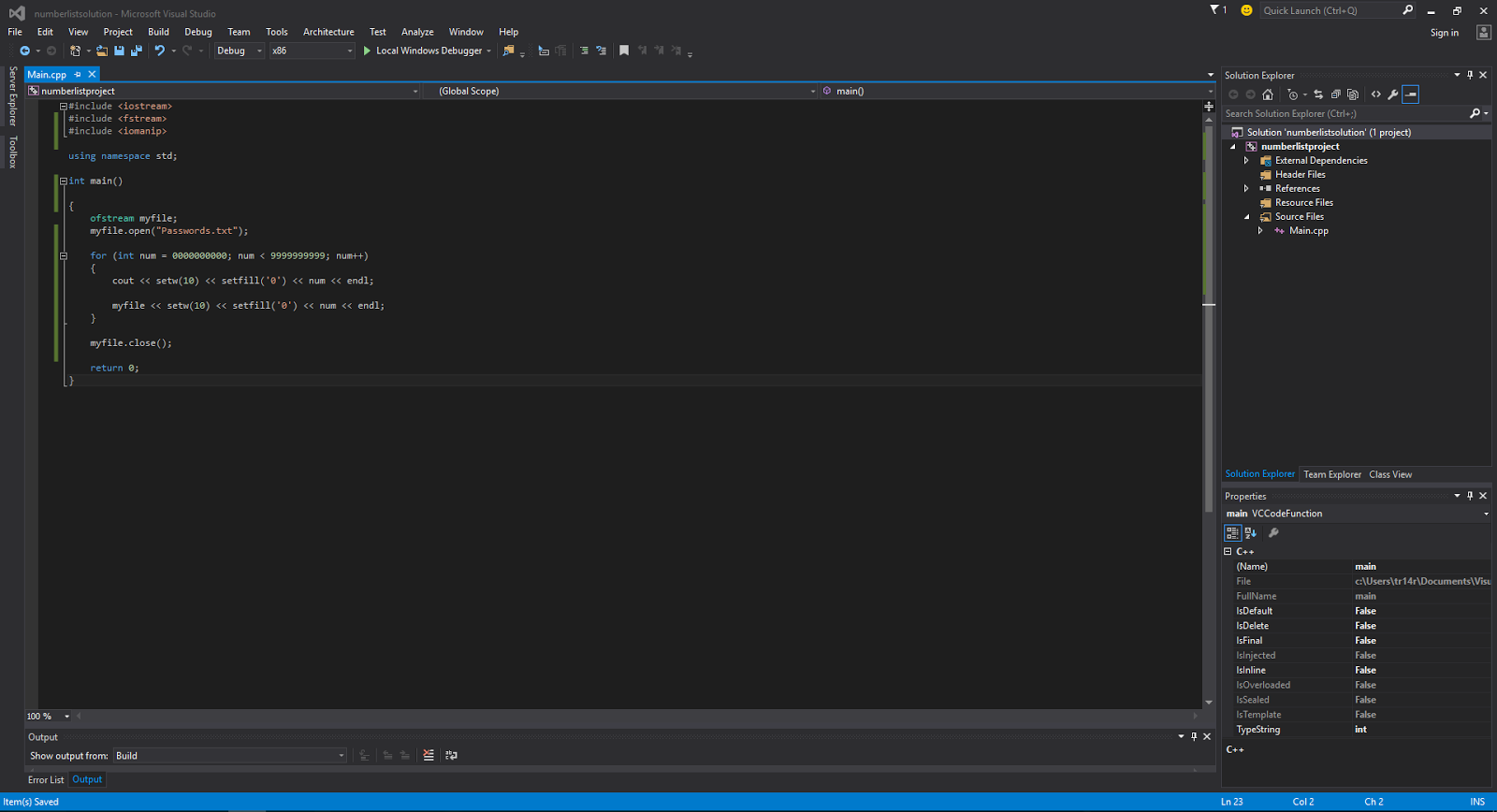1497x812 pixels.
Task: Switch to the Class View tab
Action: coord(1390,474)
